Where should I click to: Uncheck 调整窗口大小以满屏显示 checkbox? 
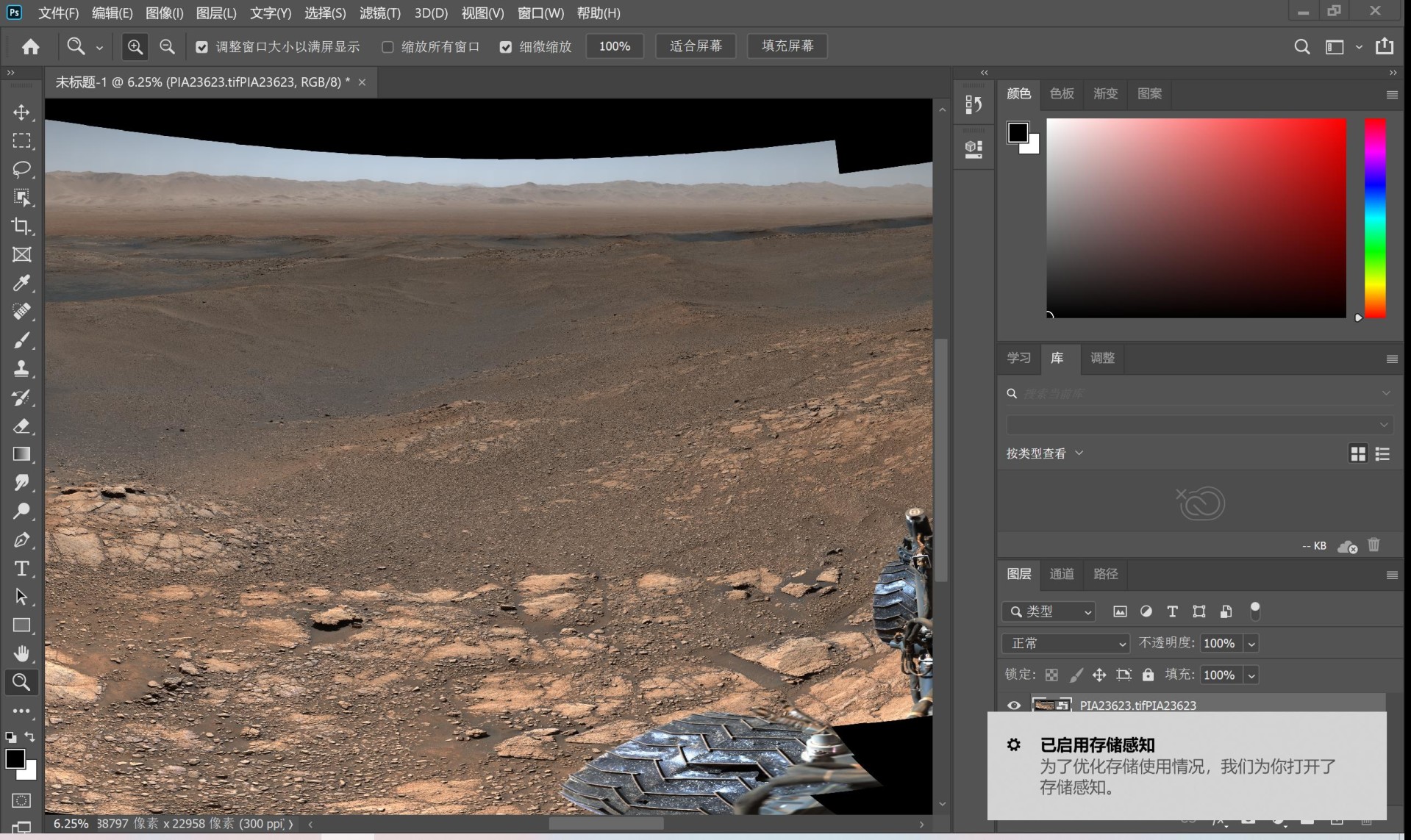(201, 47)
